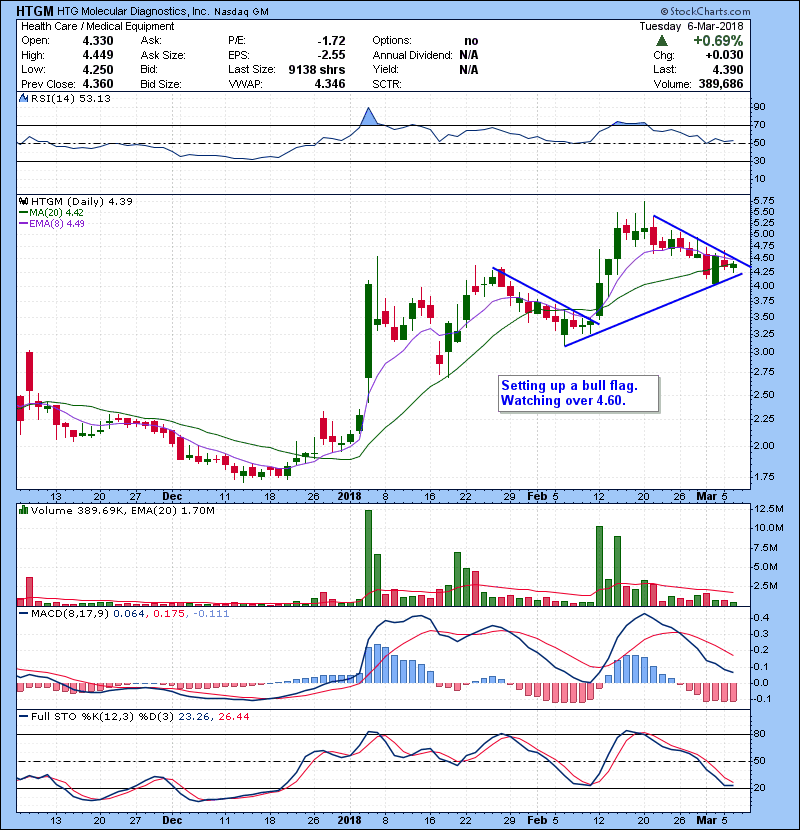
Task: Click the MACD axis label -0.1
Action: pos(761,699)
